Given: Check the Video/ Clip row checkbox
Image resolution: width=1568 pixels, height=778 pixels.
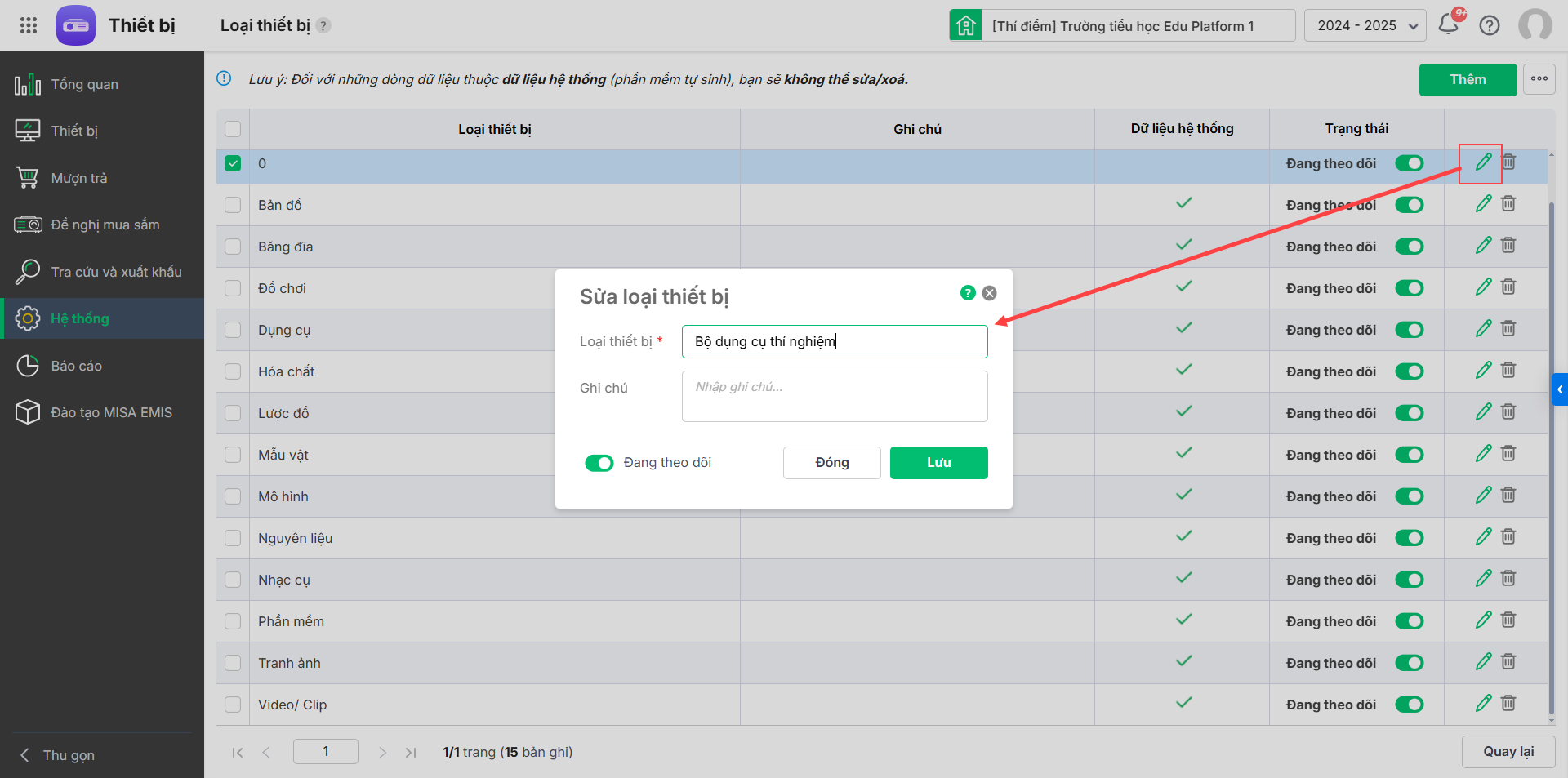Looking at the screenshot, I should point(233,705).
